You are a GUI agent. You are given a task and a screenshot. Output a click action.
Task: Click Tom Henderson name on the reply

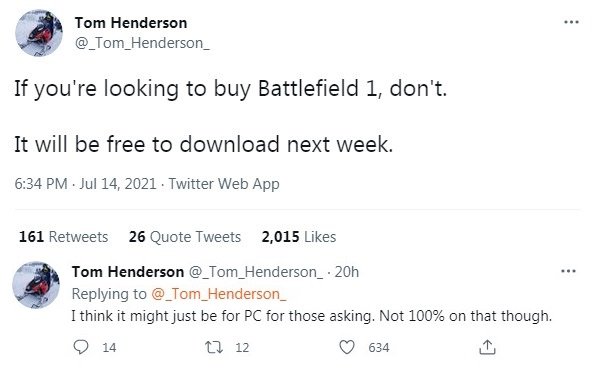click(x=128, y=272)
